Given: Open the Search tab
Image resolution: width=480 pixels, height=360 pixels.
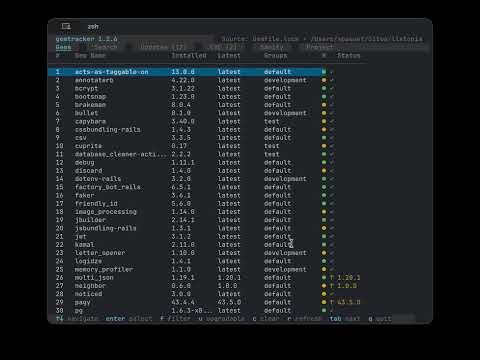Looking at the screenshot, I should (105, 47).
